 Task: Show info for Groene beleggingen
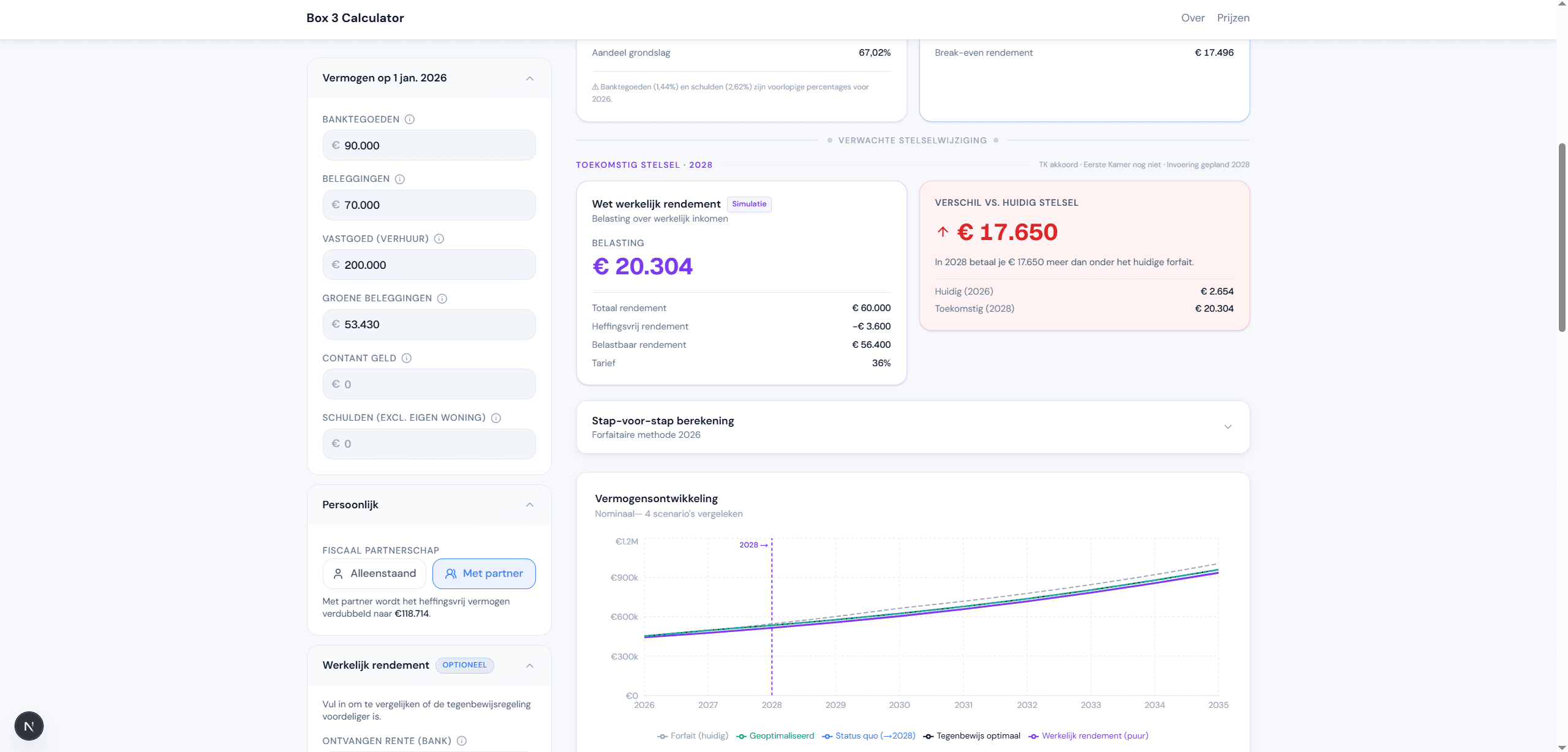pyautogui.click(x=442, y=298)
